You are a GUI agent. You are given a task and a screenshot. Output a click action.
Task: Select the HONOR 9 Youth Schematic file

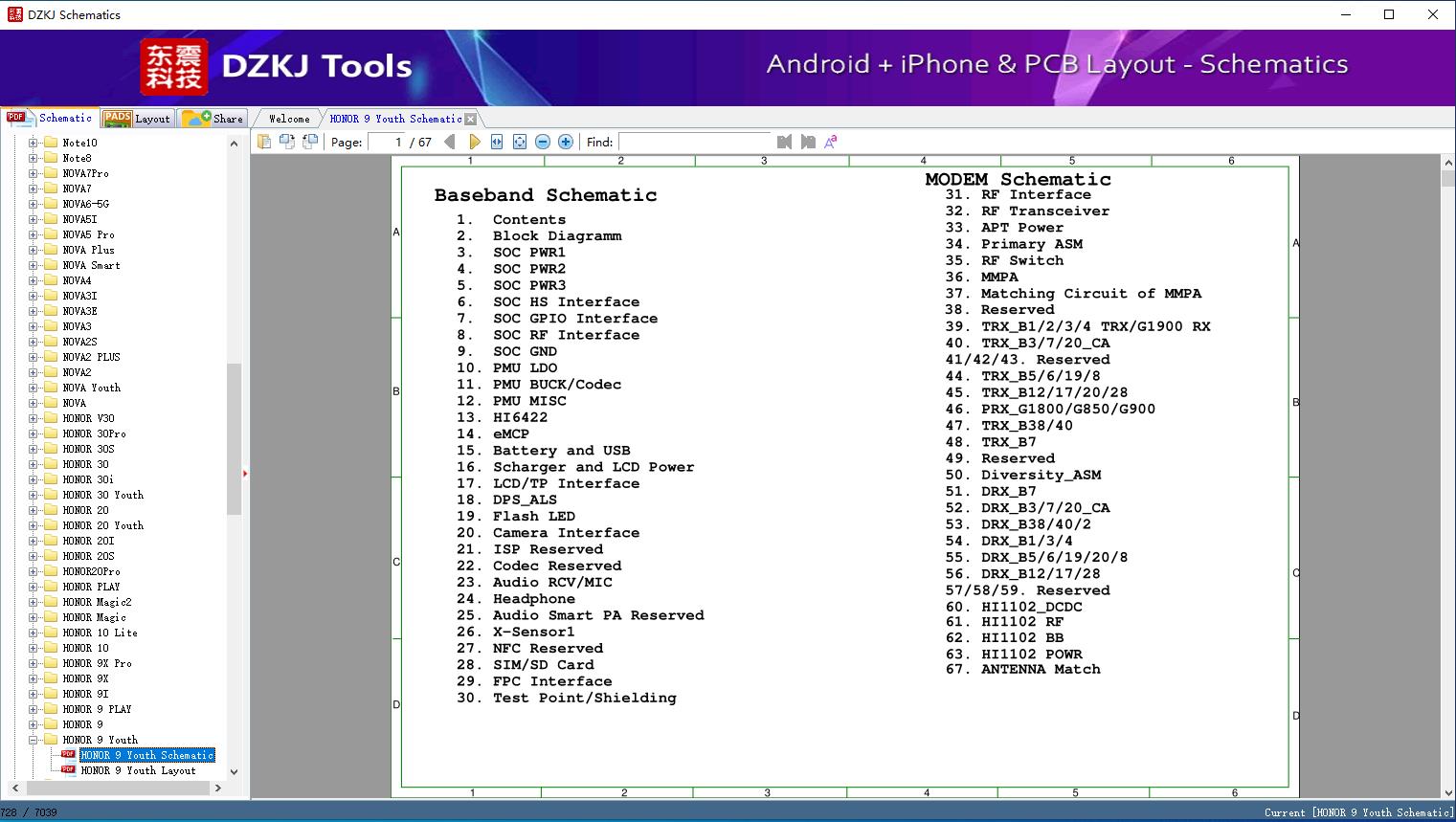point(147,755)
